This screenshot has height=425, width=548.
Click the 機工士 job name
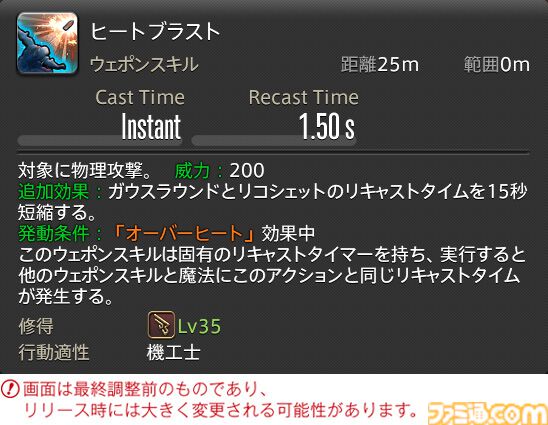[173, 352]
